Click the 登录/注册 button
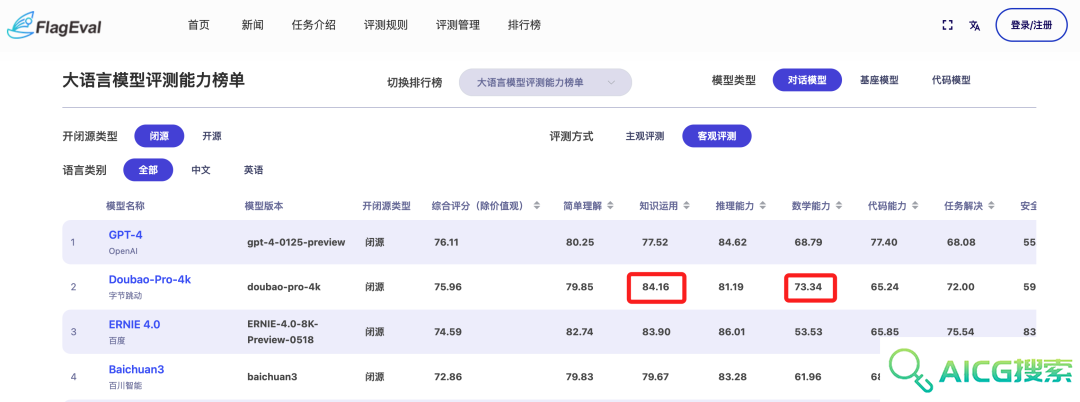 point(1031,25)
